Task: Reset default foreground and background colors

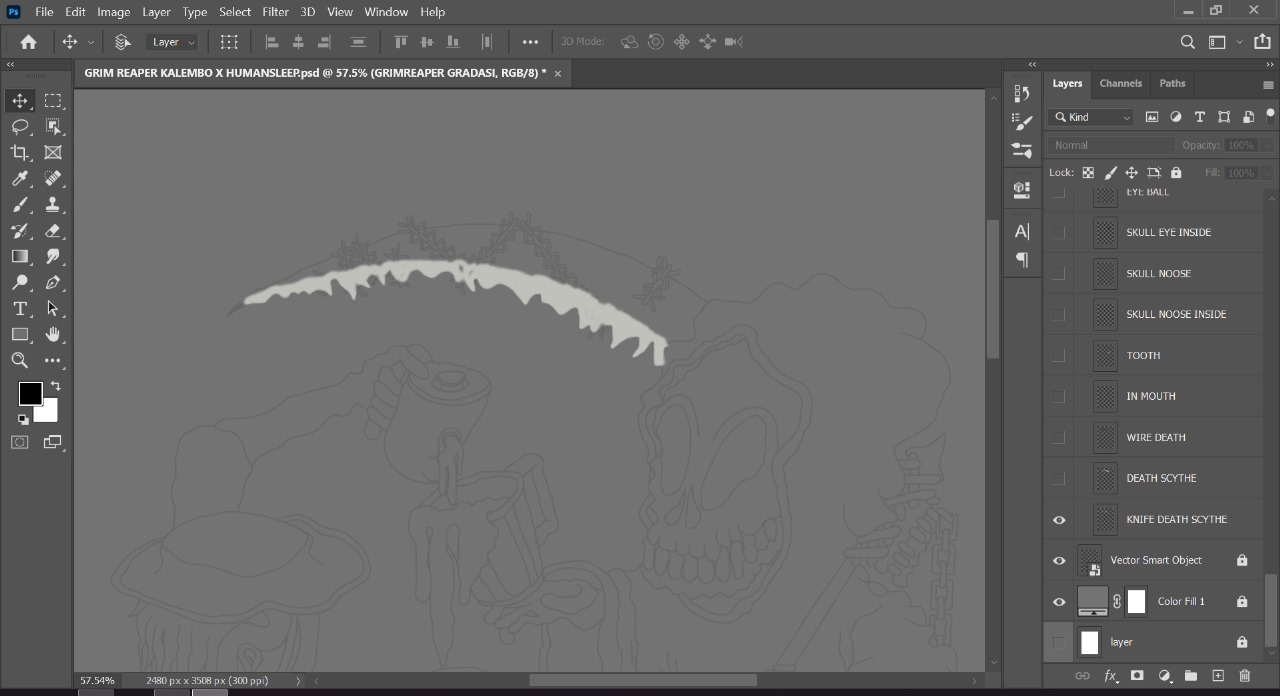Action: (23, 419)
